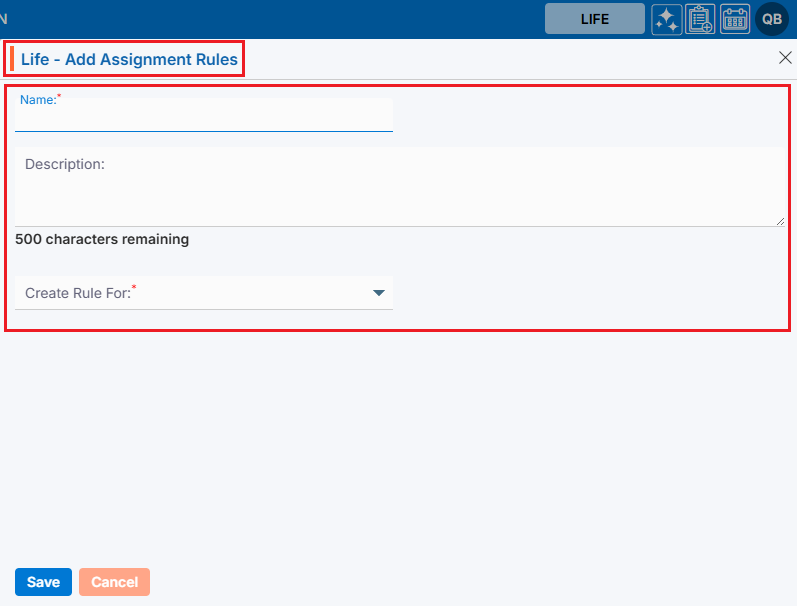Click the LIFE module button
797x606 pixels.
click(594, 19)
